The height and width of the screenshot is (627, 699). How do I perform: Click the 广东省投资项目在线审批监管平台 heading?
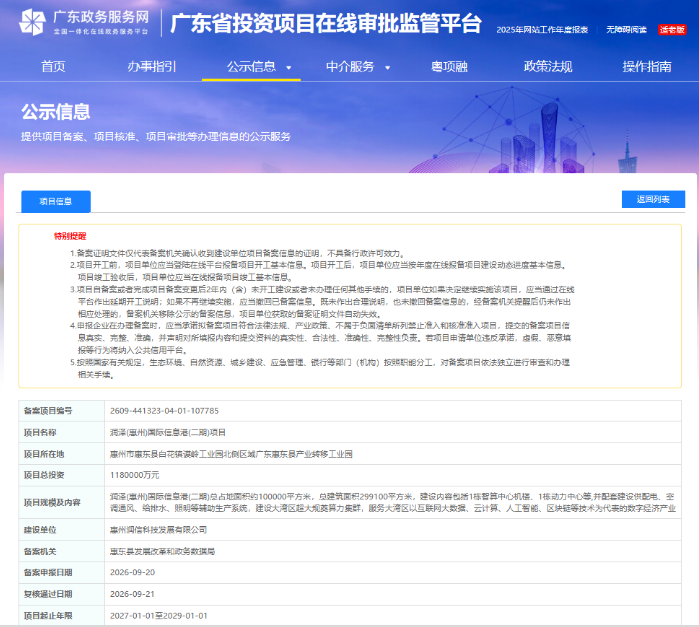(326, 23)
